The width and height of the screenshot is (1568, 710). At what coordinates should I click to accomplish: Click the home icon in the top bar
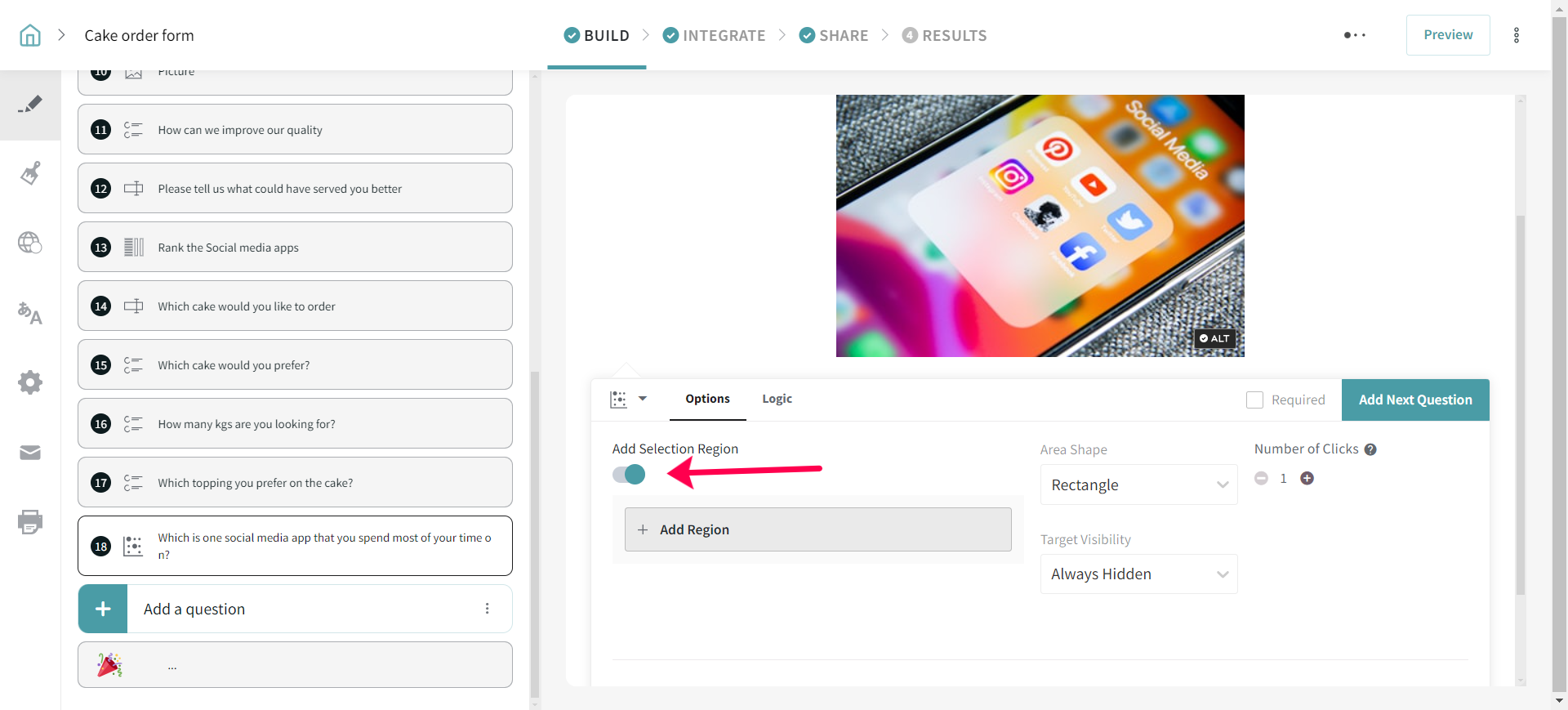click(30, 35)
